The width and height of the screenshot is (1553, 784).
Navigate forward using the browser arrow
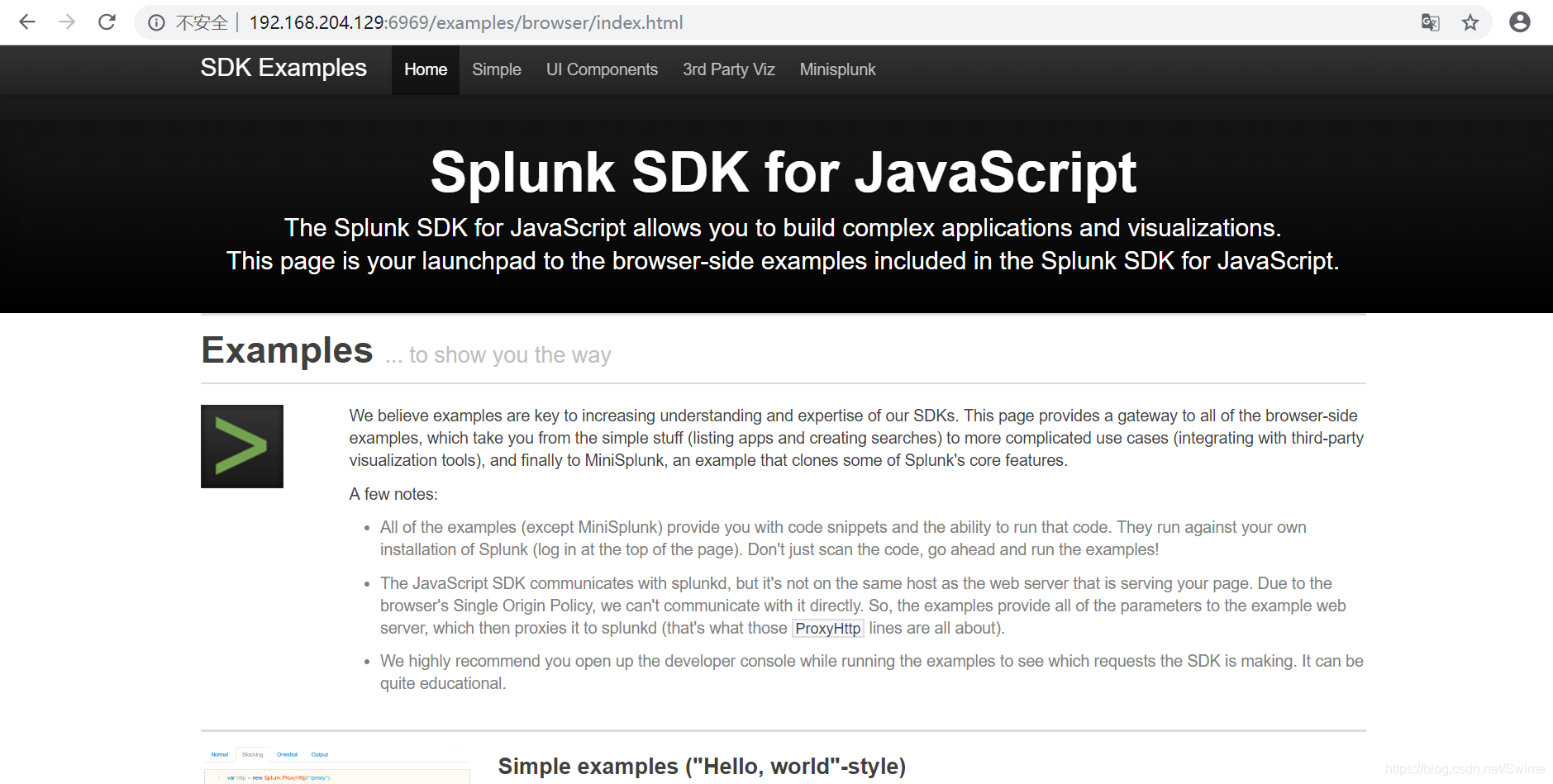point(67,22)
